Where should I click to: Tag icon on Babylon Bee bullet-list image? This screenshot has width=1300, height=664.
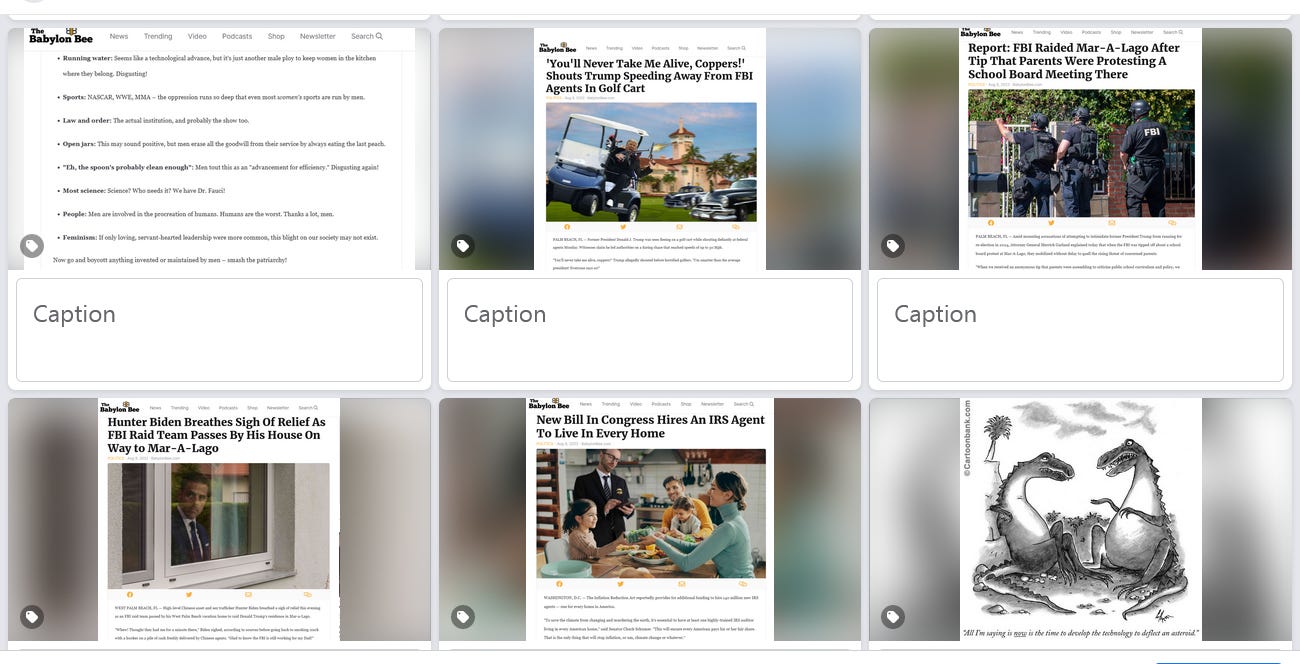tap(32, 246)
